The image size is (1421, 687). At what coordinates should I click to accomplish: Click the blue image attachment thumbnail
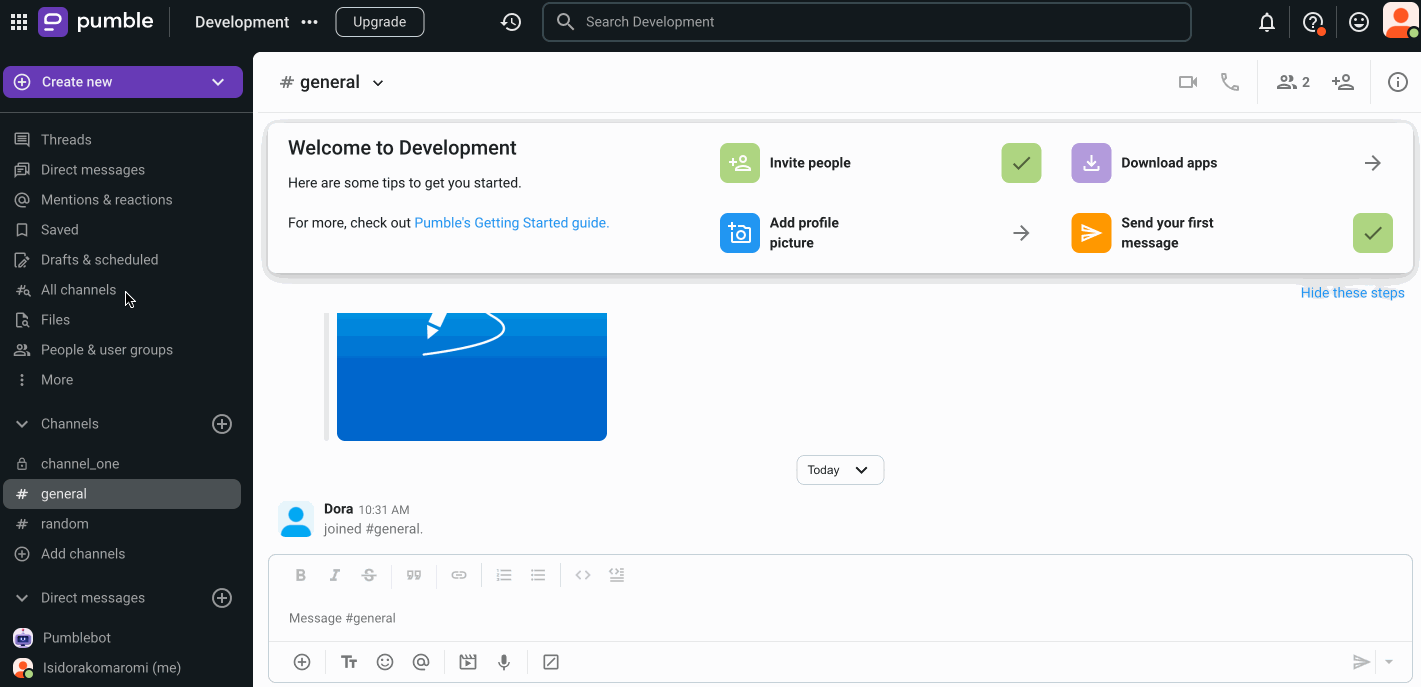472,377
